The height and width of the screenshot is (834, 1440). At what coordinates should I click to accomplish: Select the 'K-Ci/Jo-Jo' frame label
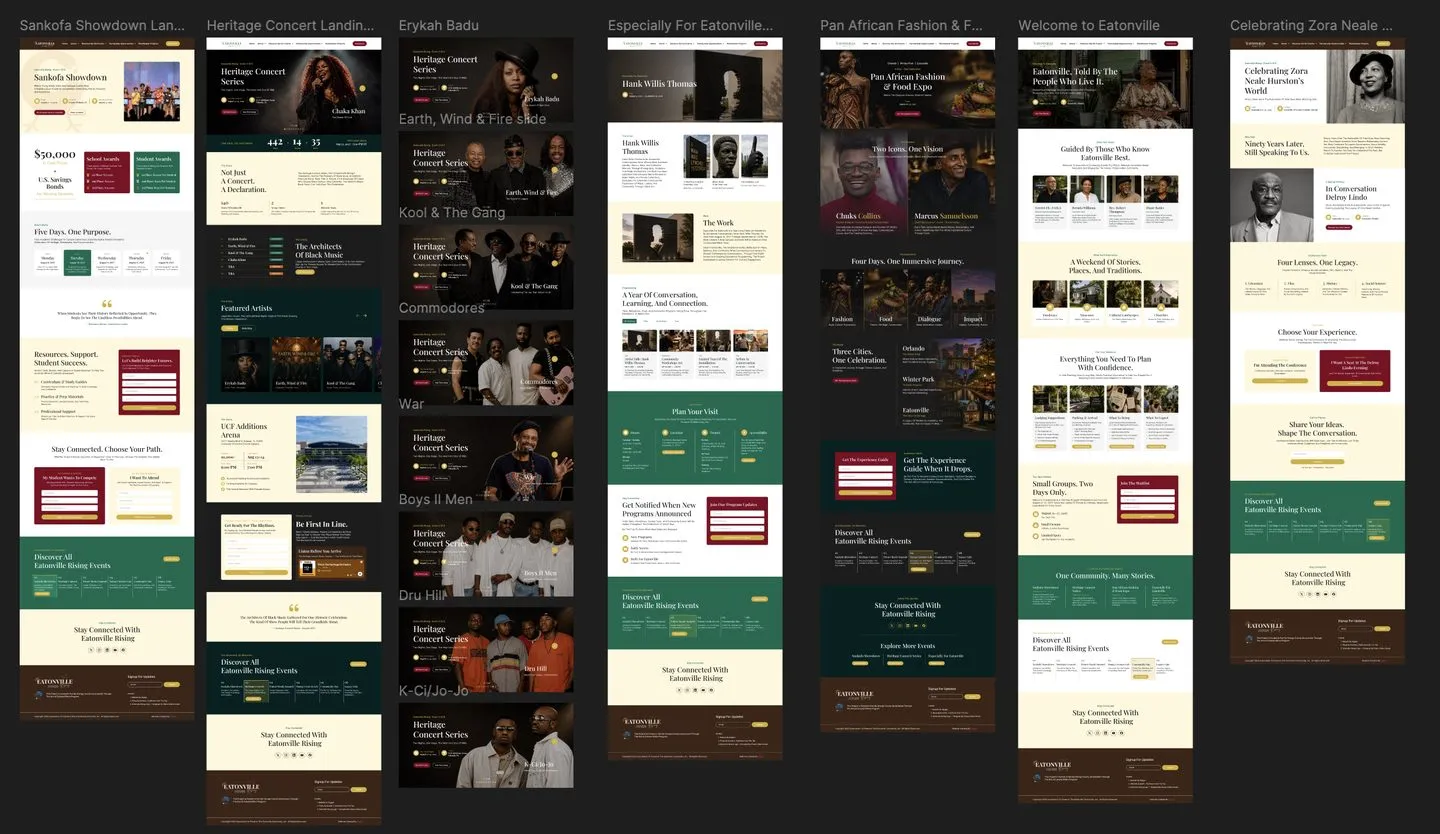pyautogui.click(x=433, y=690)
